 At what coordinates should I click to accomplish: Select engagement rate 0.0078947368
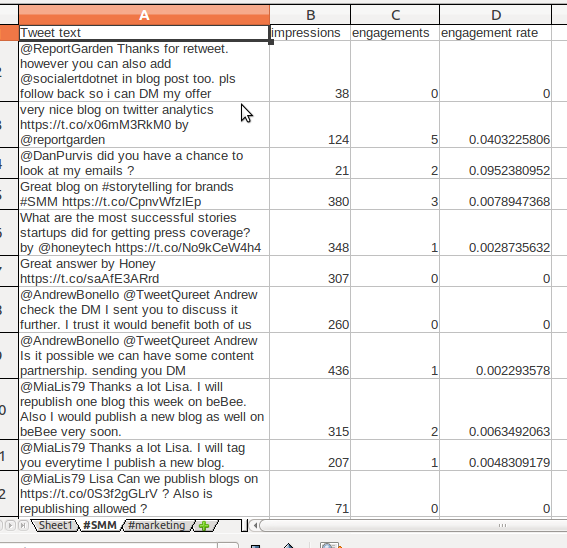(495, 194)
